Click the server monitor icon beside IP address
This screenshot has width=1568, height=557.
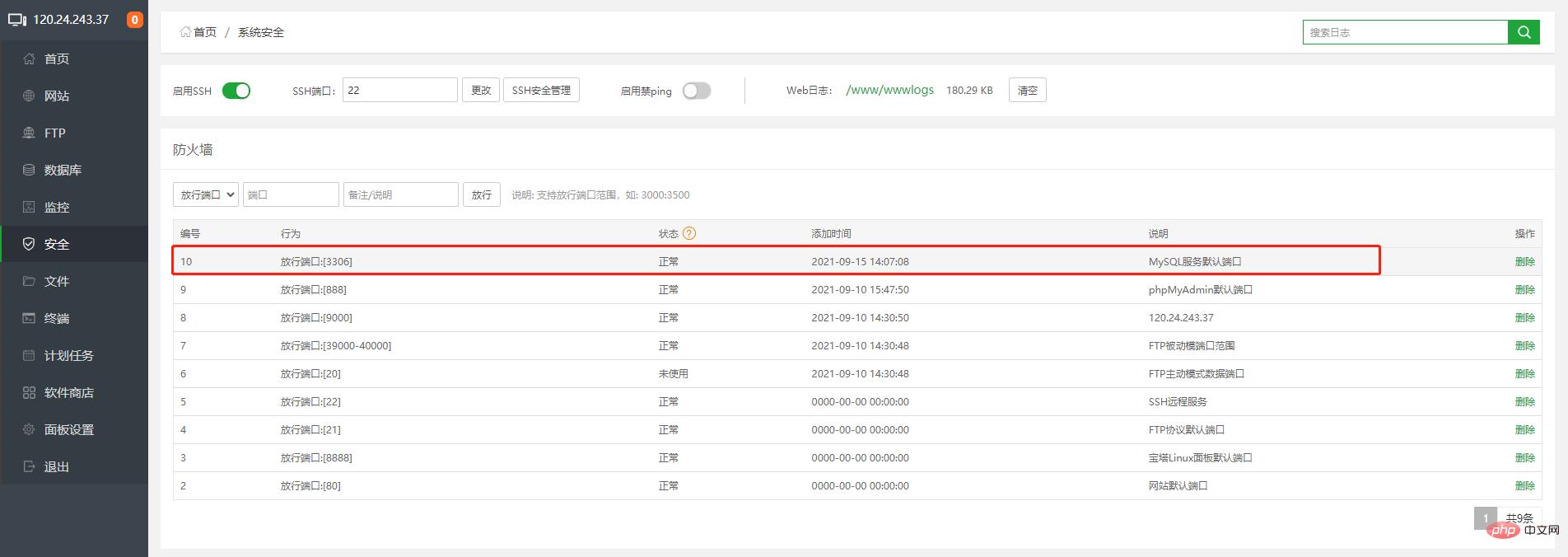16,20
